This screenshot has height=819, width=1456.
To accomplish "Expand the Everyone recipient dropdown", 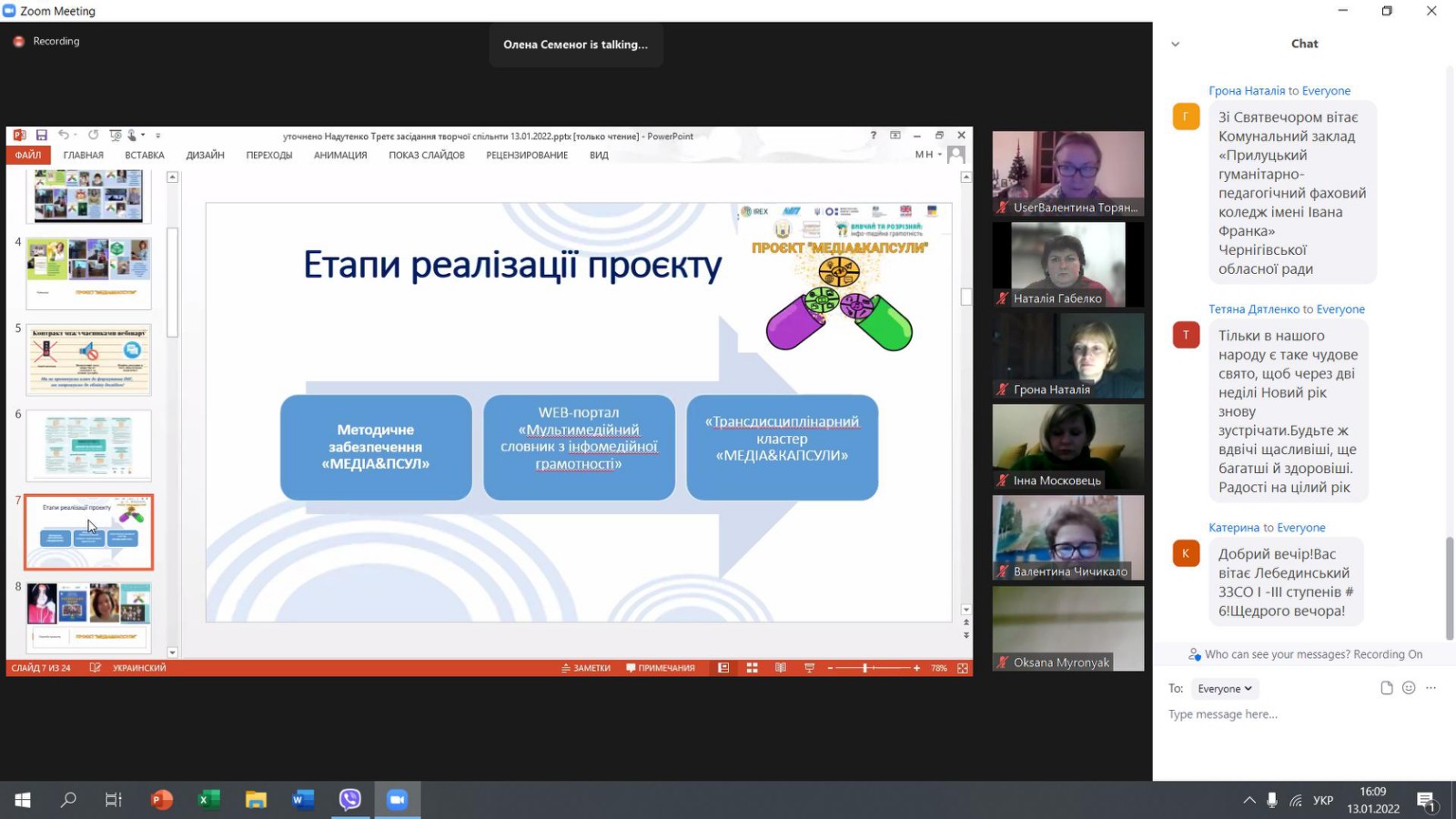I will click(x=1225, y=689).
